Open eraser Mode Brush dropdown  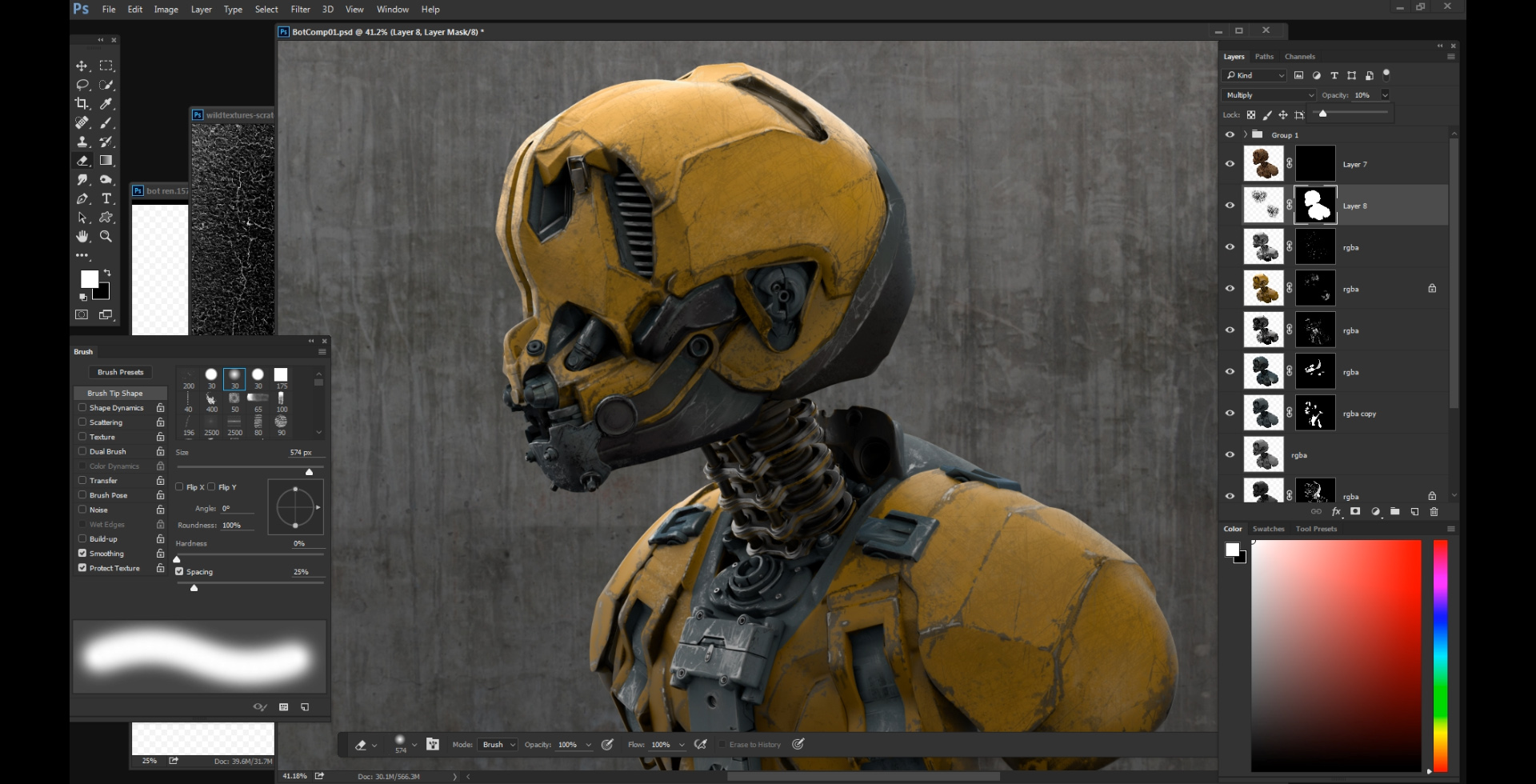[x=498, y=745]
